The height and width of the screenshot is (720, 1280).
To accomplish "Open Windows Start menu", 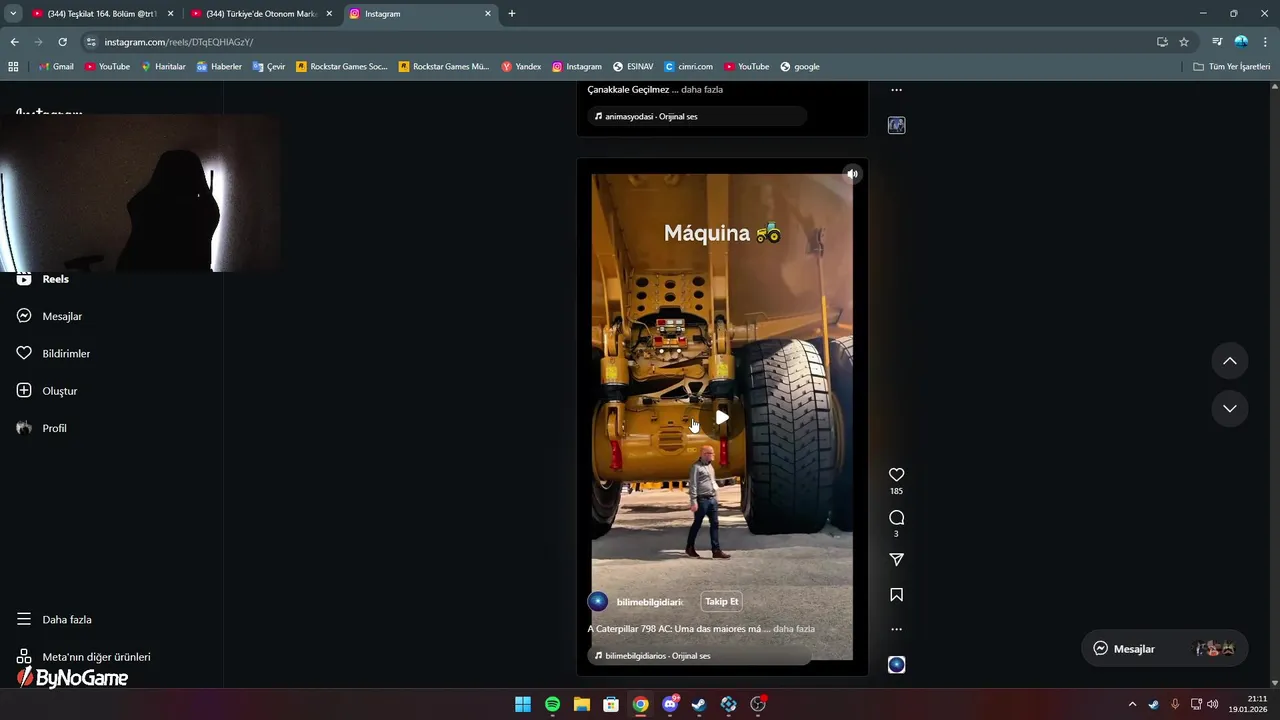I will pos(523,704).
